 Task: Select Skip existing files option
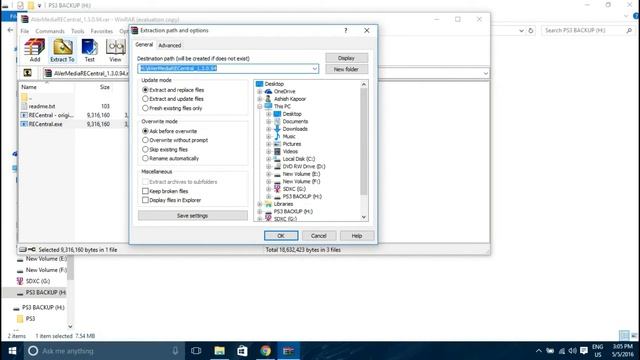145,149
